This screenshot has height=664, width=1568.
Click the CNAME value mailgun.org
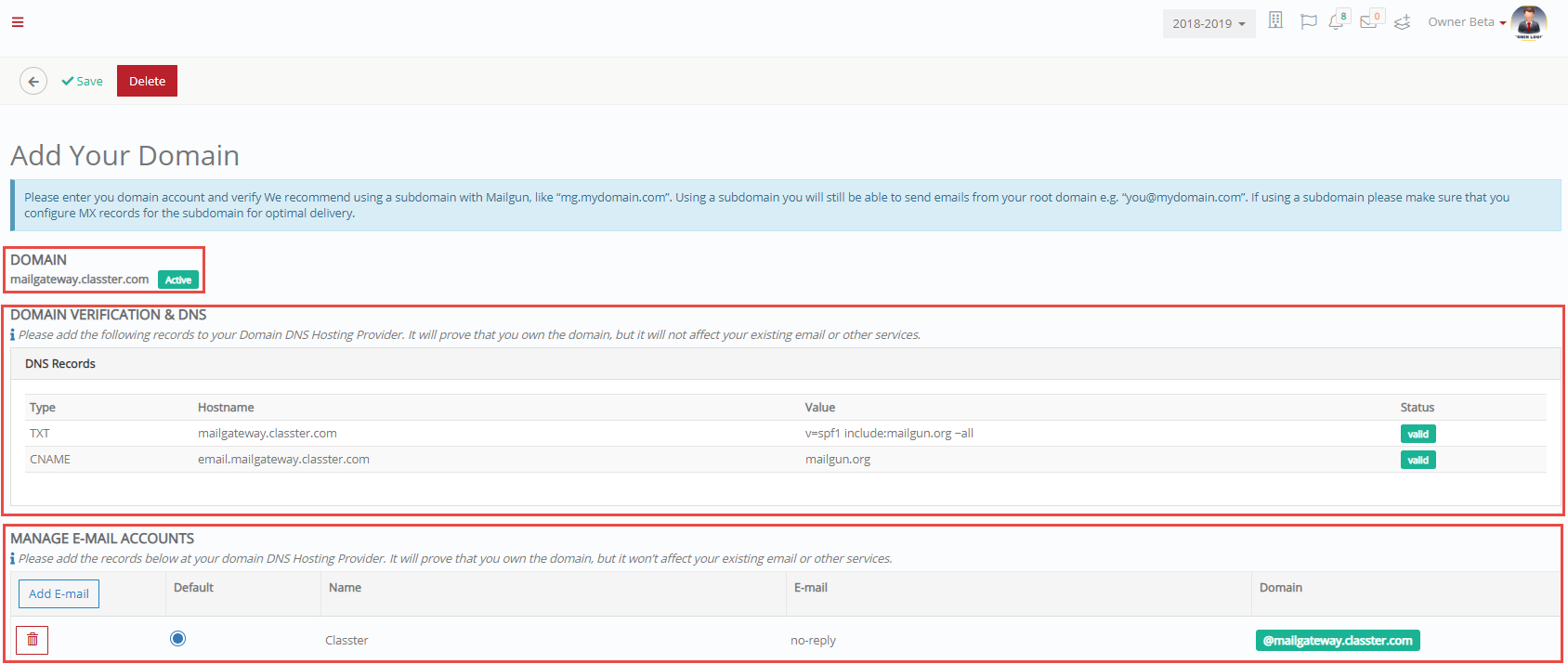point(838,460)
